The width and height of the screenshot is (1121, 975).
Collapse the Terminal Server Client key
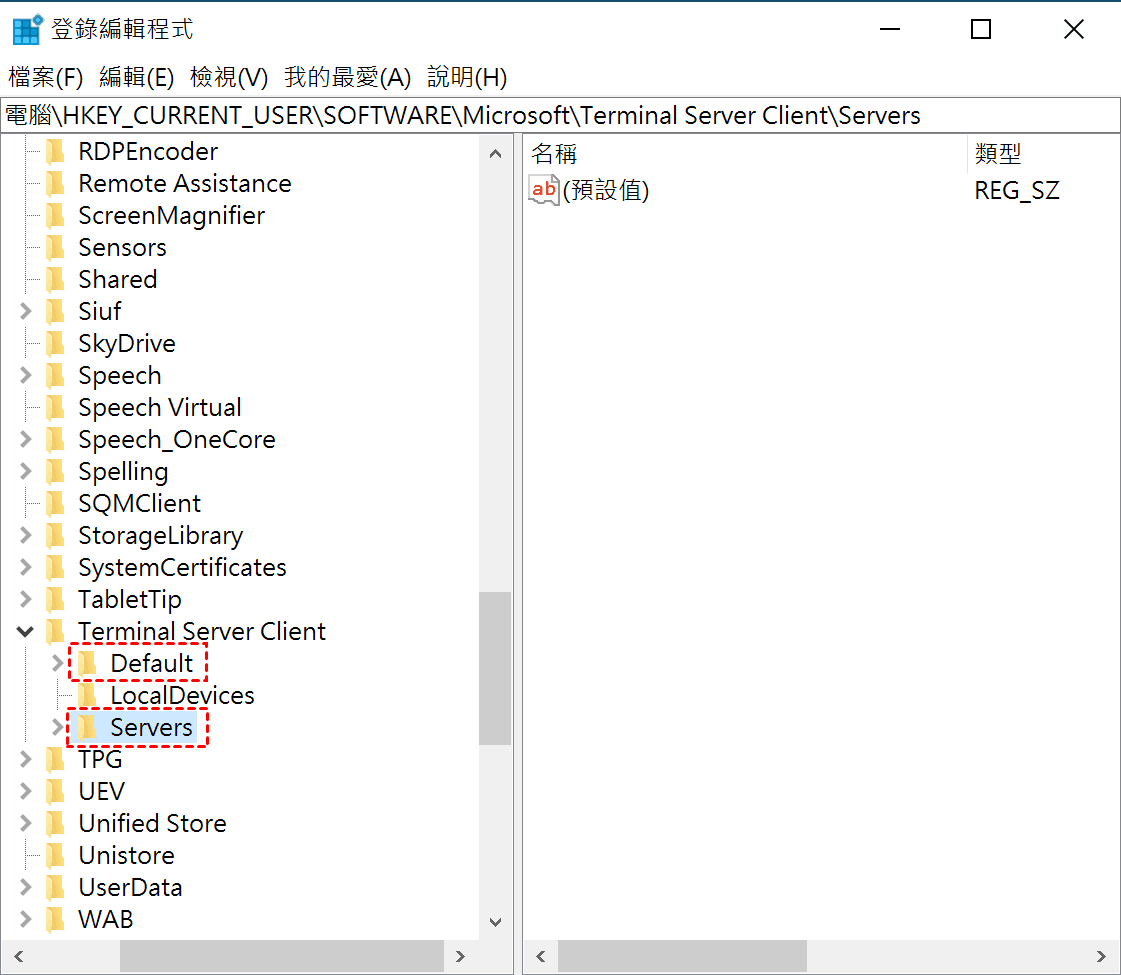(x=25, y=632)
